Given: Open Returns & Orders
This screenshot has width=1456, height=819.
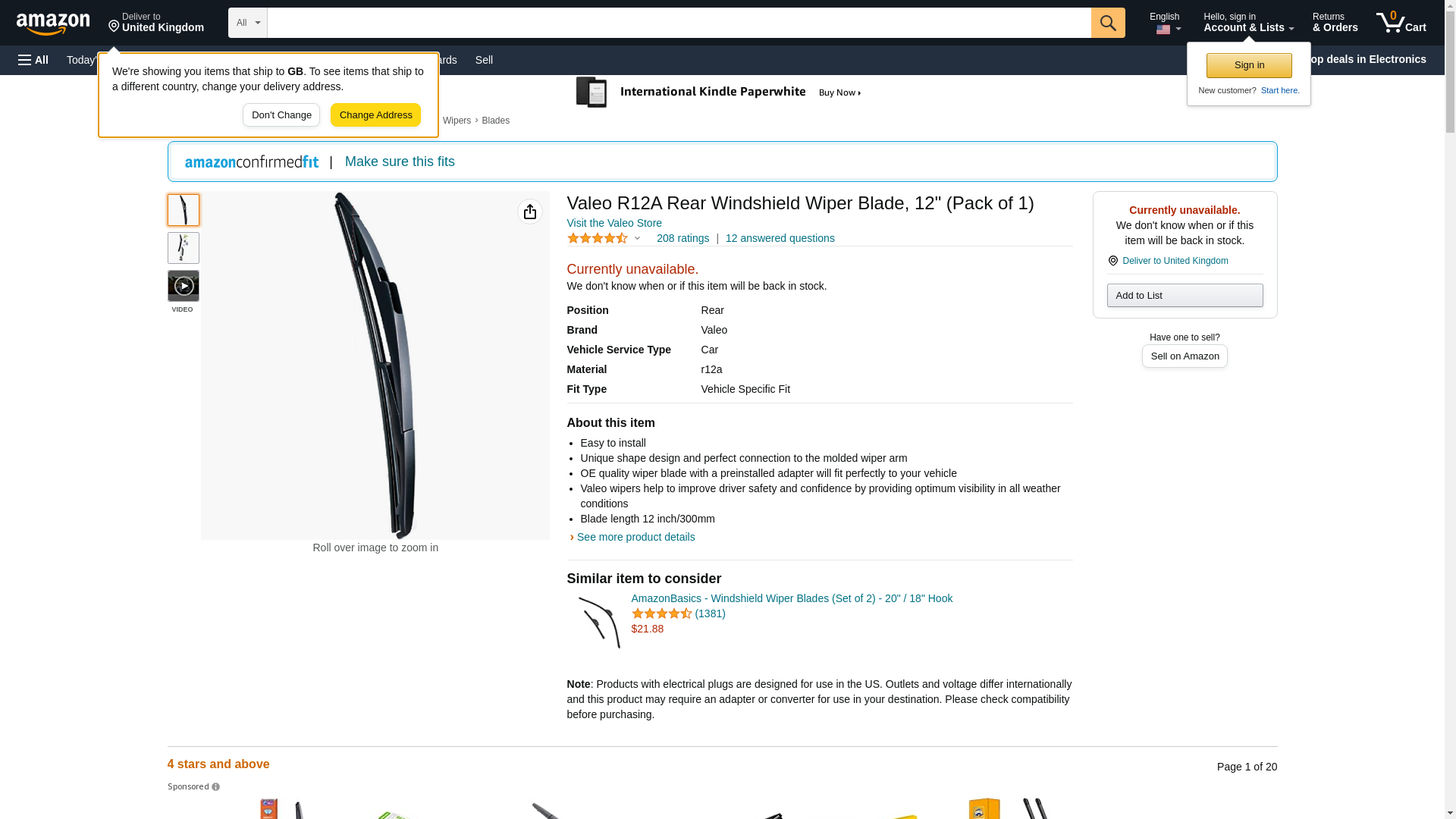Looking at the screenshot, I should pyautogui.click(x=1335, y=22).
